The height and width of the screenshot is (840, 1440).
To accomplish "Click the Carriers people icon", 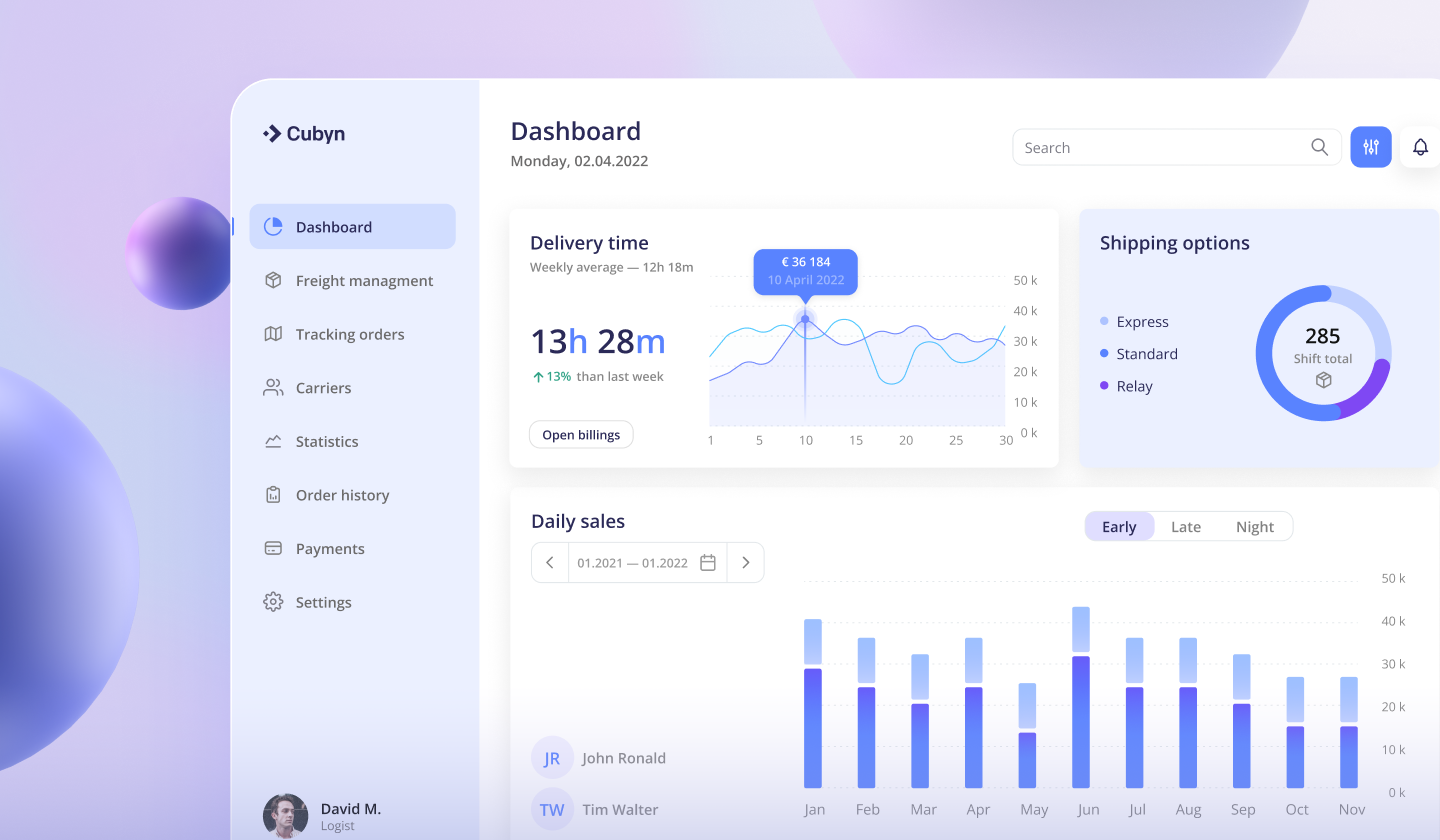I will coord(273,388).
